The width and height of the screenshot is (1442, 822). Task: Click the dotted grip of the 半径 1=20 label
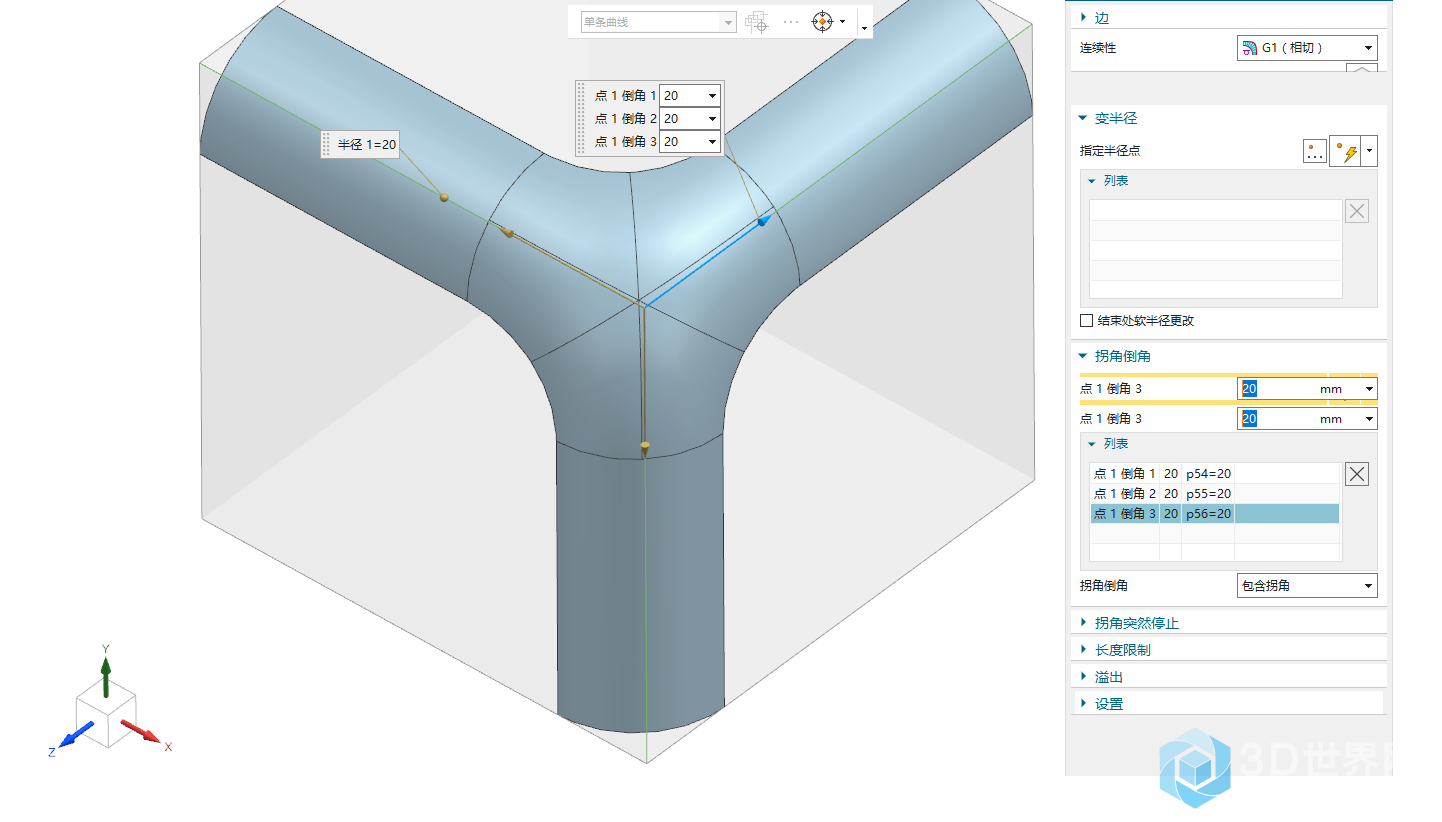point(326,144)
